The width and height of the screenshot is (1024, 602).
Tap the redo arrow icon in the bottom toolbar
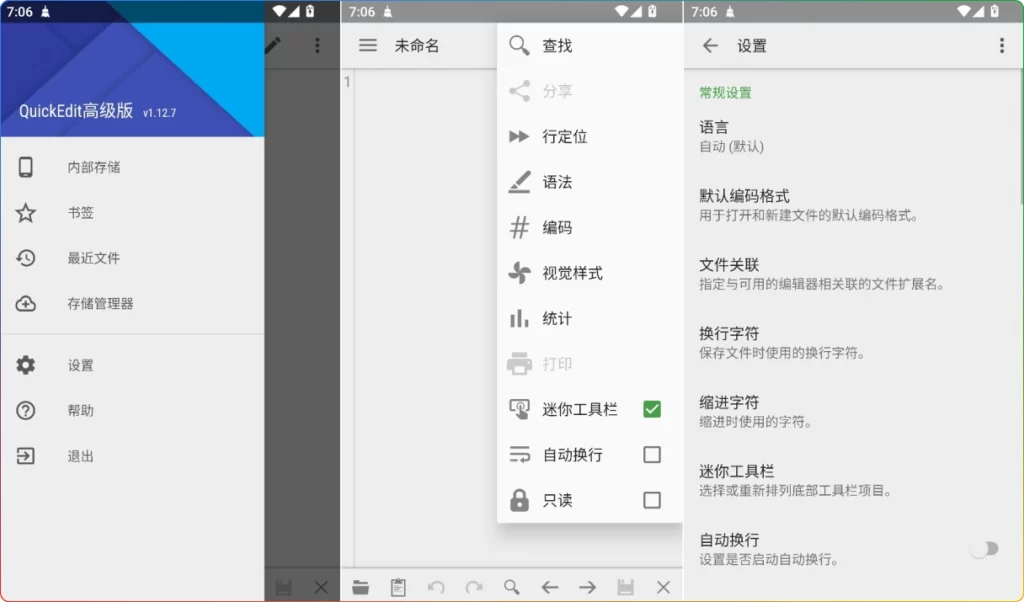coord(474,588)
